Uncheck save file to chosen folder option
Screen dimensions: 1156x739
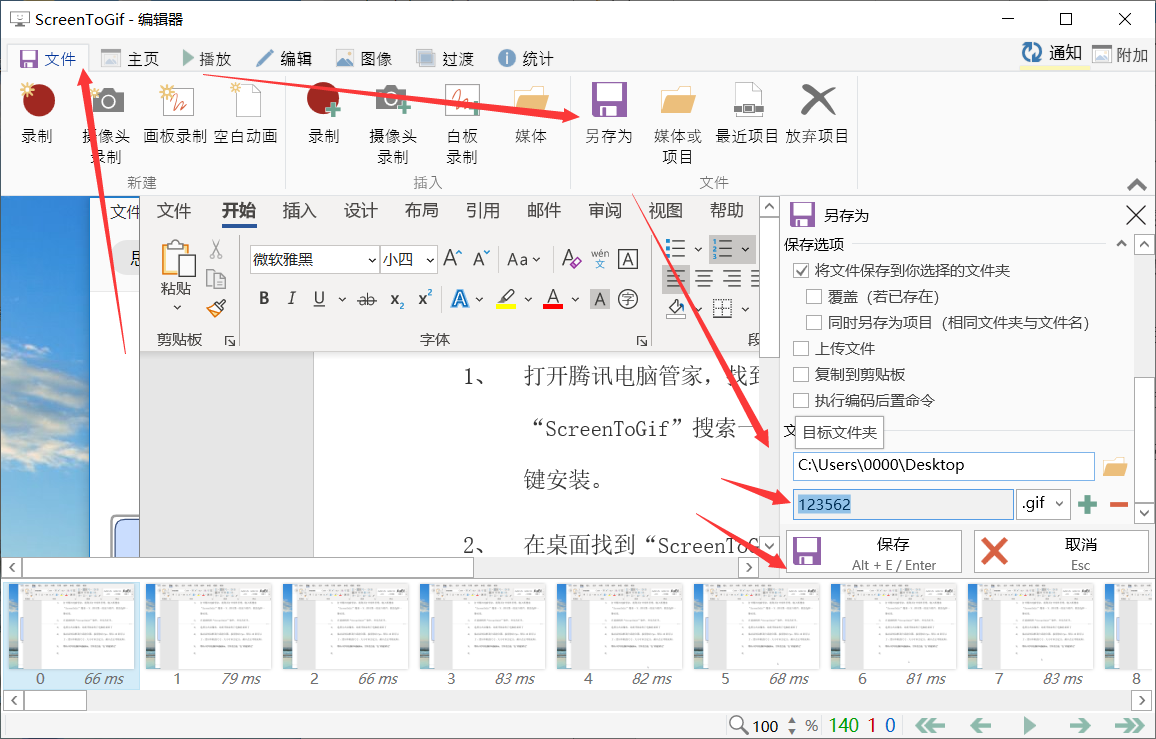point(801,271)
